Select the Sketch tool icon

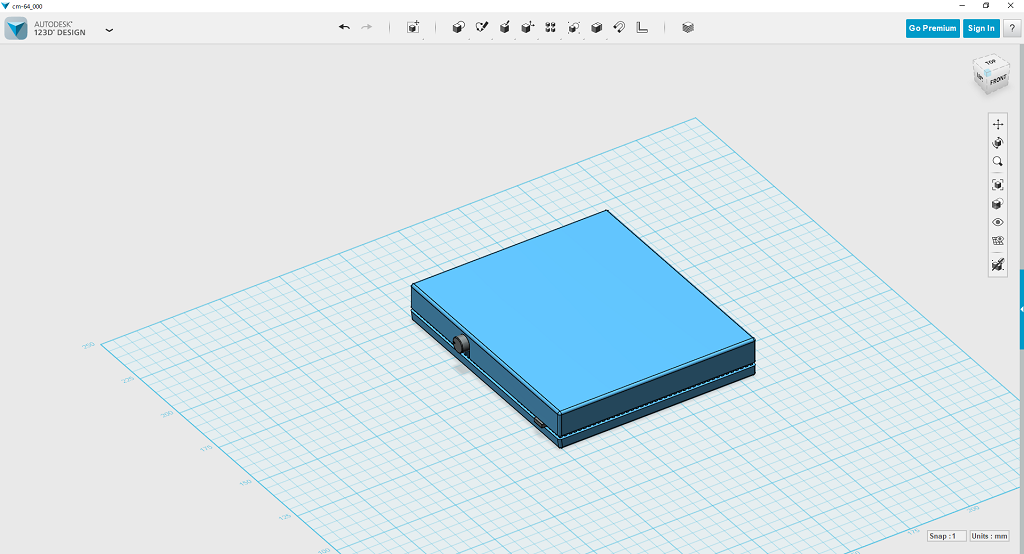pyautogui.click(x=482, y=28)
